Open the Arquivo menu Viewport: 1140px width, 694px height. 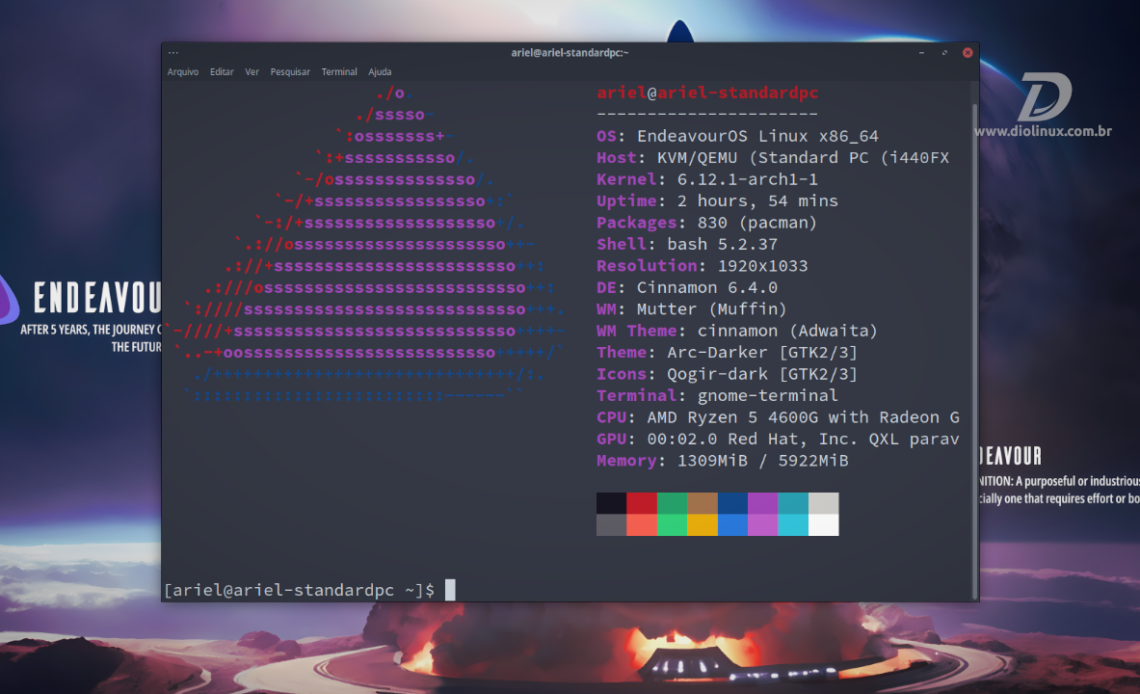coord(182,72)
